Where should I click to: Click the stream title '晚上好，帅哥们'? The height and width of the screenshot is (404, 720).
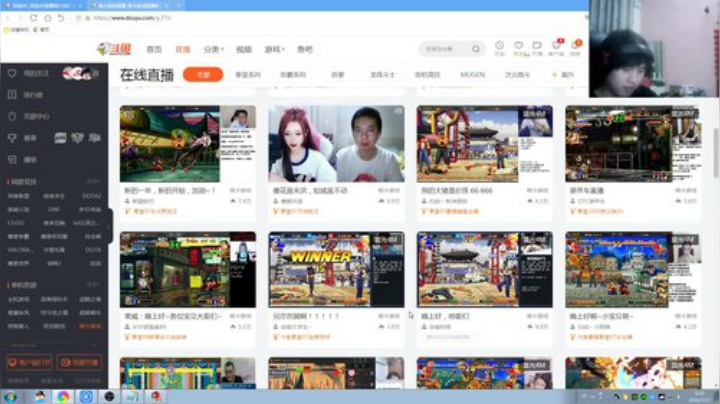(445, 316)
